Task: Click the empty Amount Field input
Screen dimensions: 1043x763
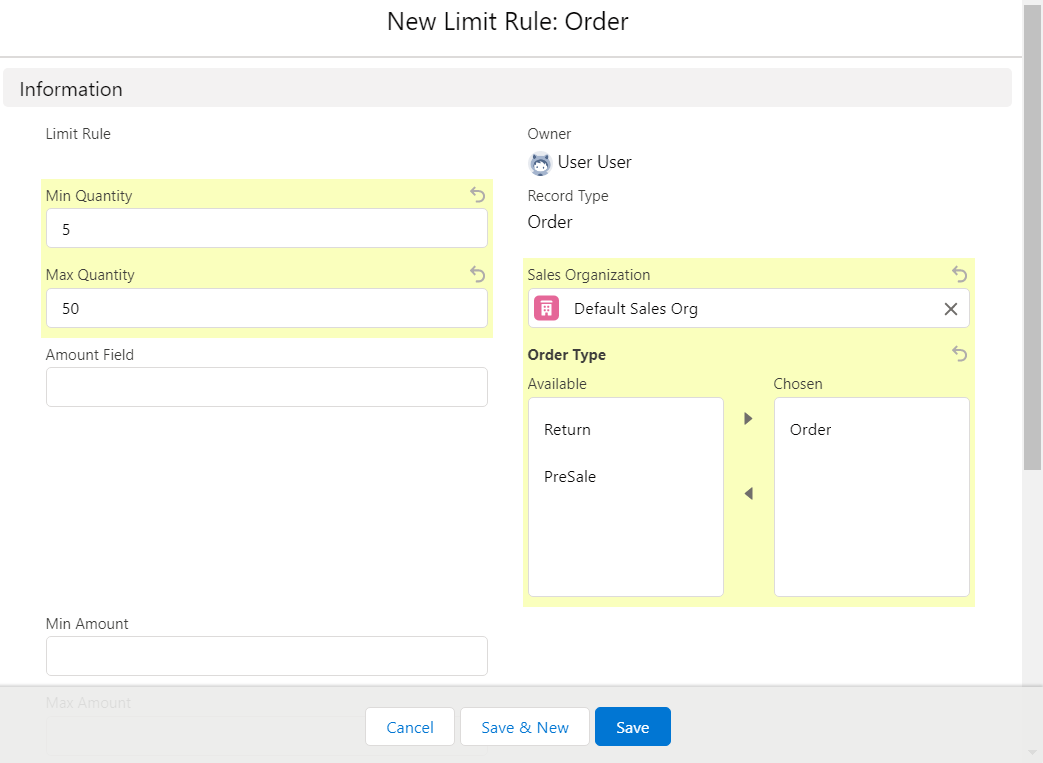Action: click(266, 386)
